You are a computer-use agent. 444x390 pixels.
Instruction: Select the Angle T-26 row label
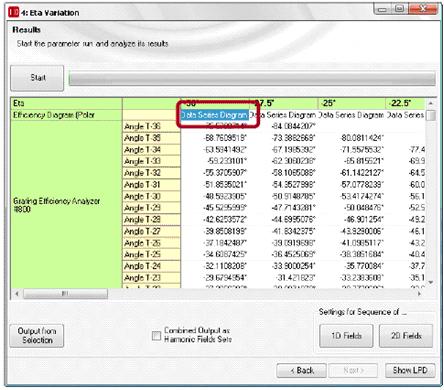pyautogui.click(x=151, y=243)
